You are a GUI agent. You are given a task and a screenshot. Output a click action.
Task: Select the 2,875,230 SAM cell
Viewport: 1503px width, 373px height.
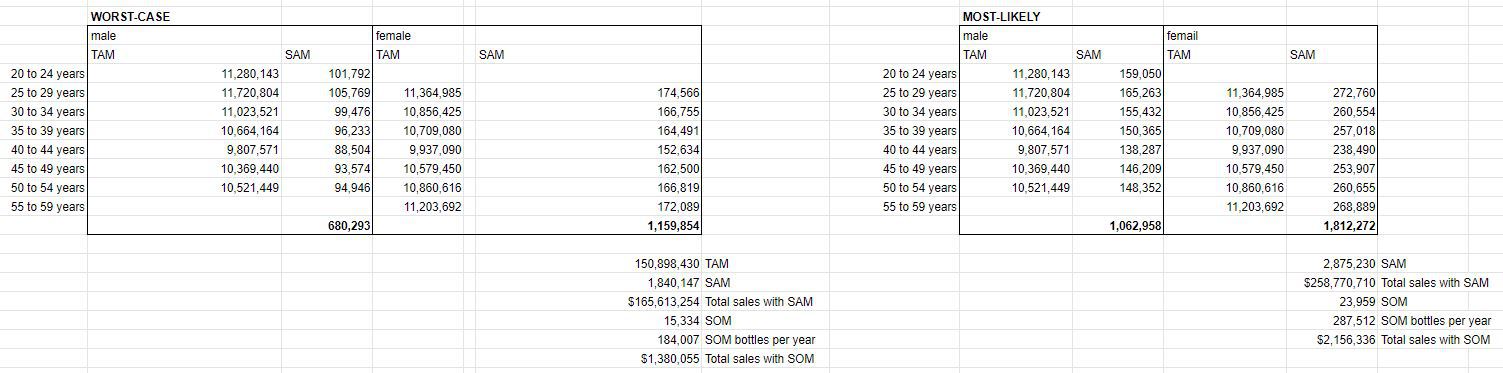point(1332,264)
